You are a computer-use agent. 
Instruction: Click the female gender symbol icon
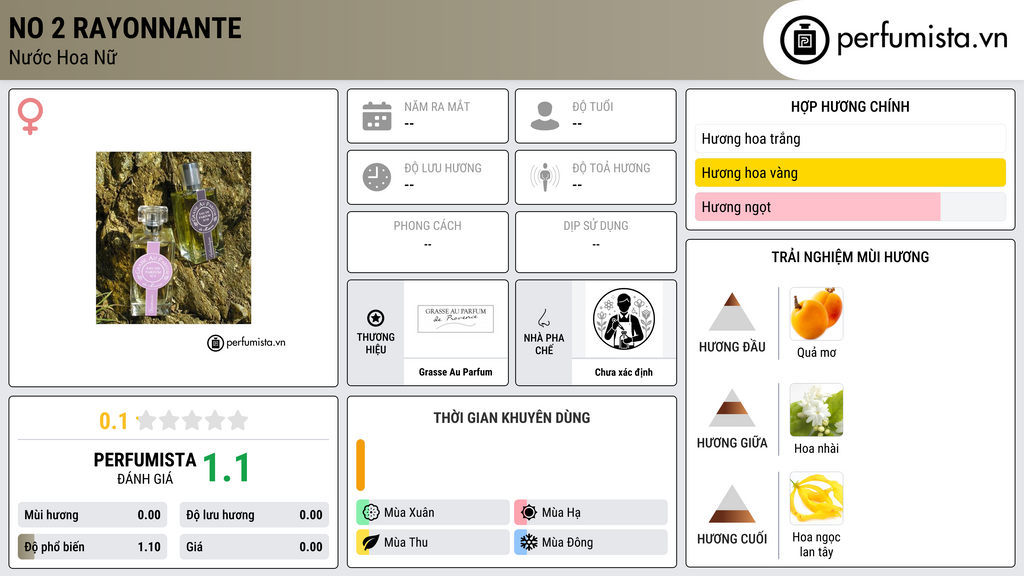click(x=30, y=116)
